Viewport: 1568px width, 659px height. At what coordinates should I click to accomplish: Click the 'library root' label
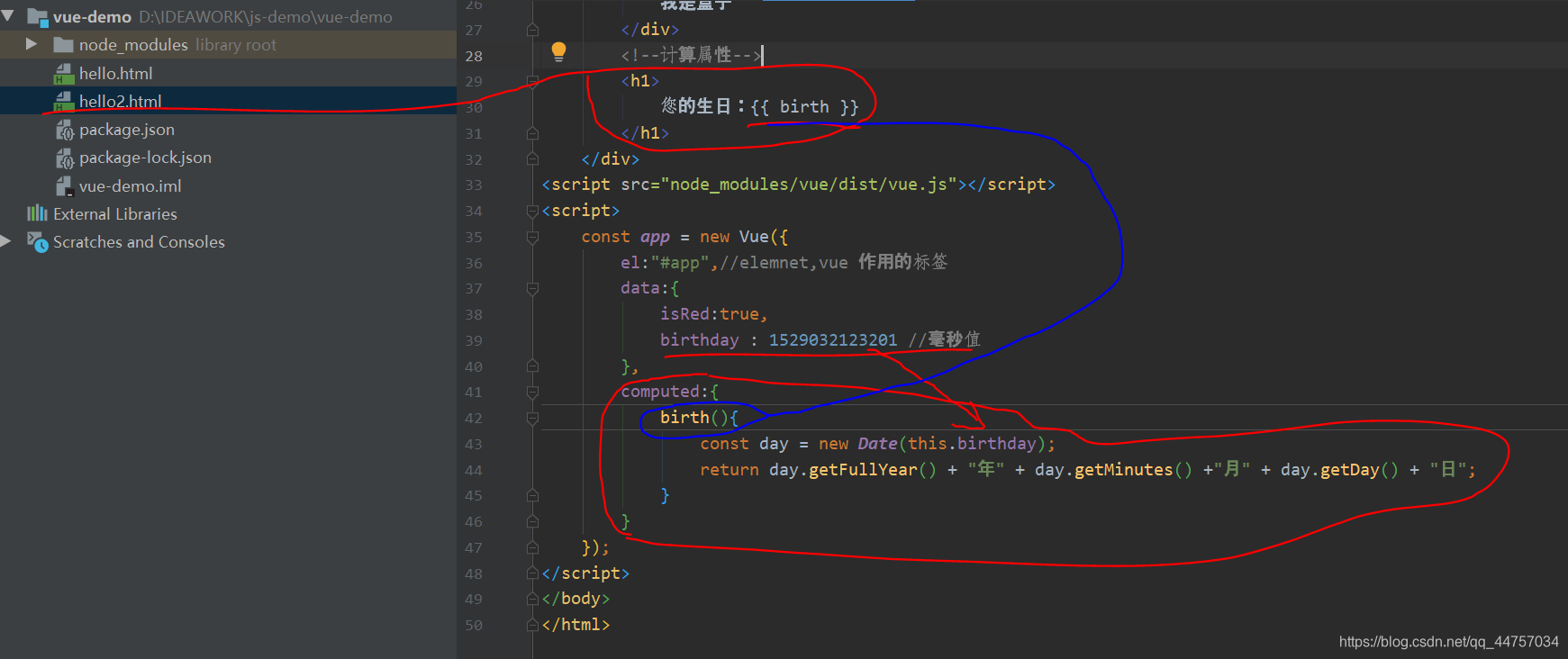pos(236,45)
